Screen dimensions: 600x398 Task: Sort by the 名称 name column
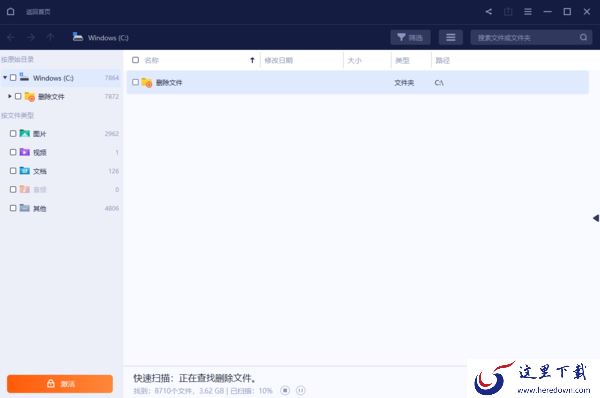152,60
